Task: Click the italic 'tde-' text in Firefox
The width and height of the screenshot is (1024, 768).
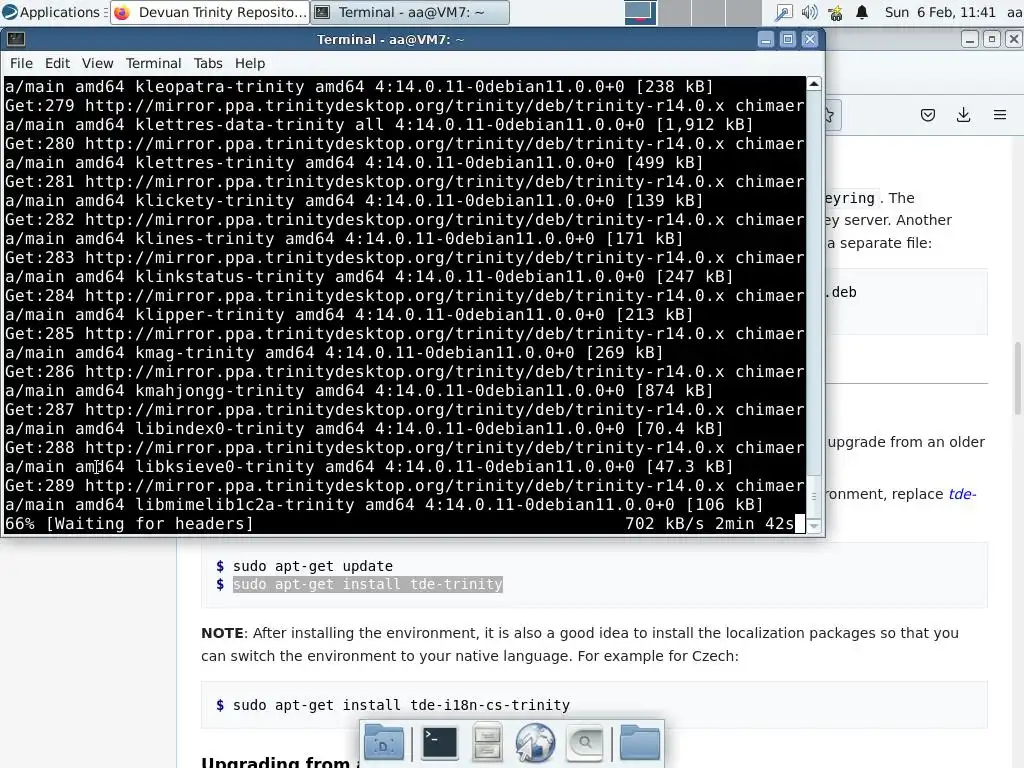Action: pyautogui.click(x=963, y=494)
